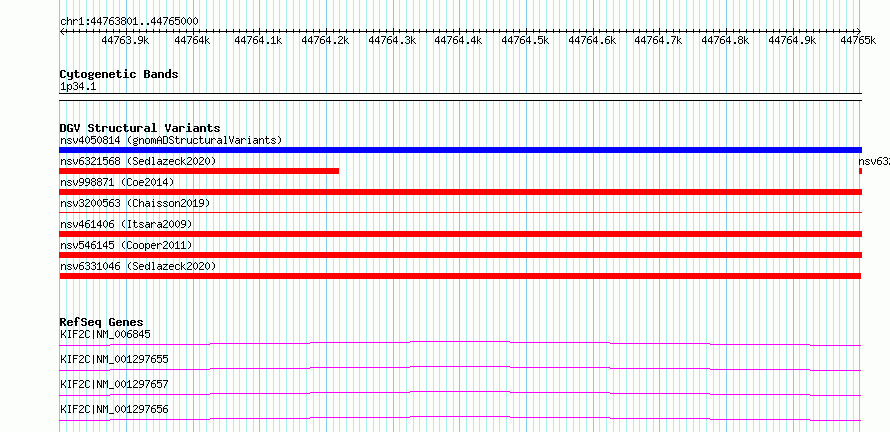Click the 44764.7k ruler tick label
The height and width of the screenshot is (432, 890).
tap(658, 40)
